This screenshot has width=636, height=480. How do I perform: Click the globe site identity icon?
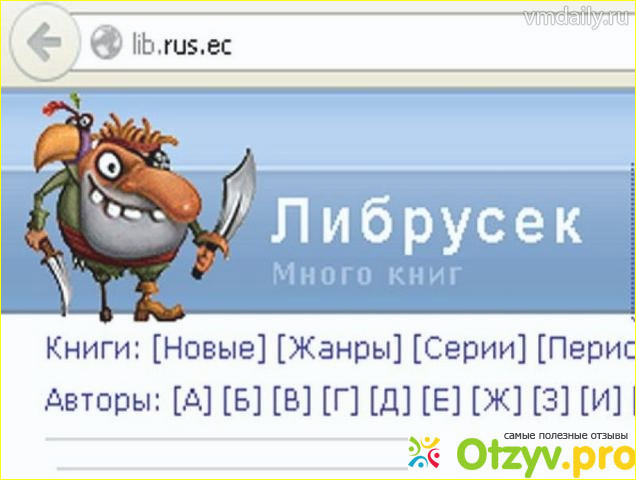[106, 43]
